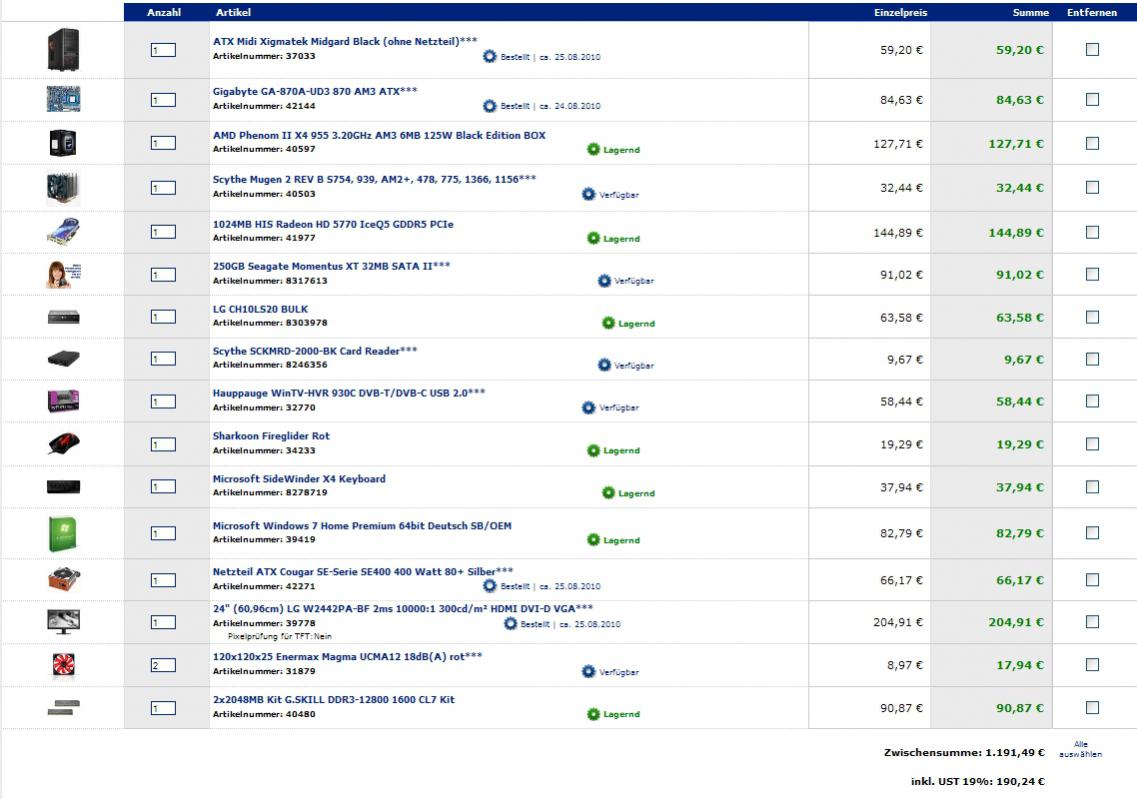Screen dimensions: 1137x799
Task: Open Microsoft SideWinder X4 Keyboard link
Action: coord(299,479)
